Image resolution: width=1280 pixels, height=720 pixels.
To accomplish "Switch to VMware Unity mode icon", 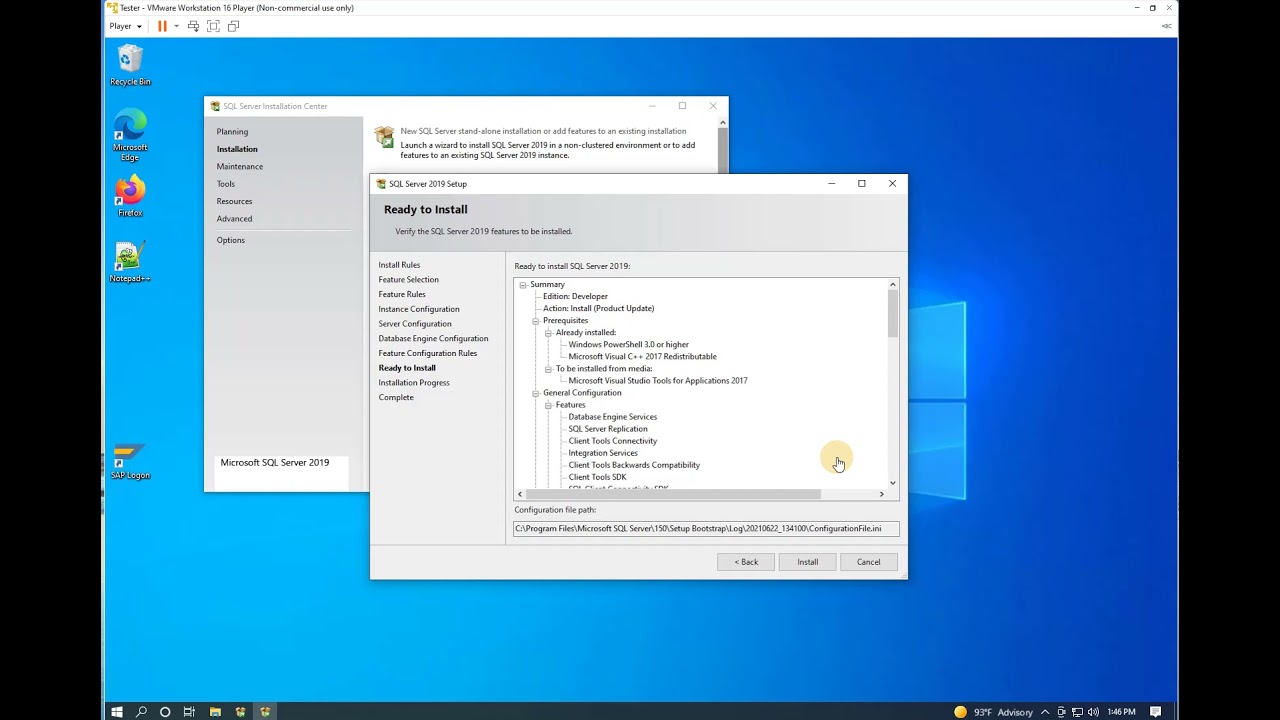I will 233,26.
